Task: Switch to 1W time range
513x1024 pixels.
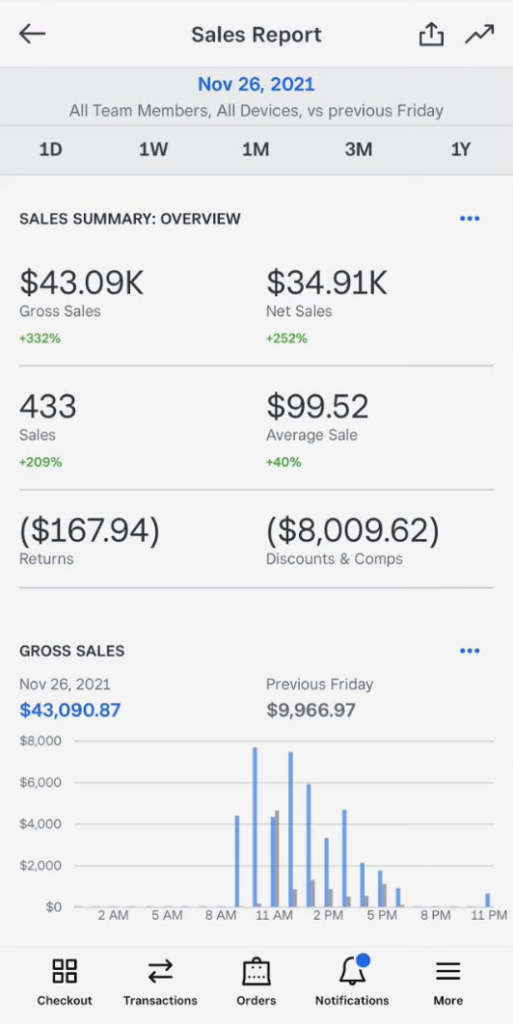Action: [x=153, y=150]
